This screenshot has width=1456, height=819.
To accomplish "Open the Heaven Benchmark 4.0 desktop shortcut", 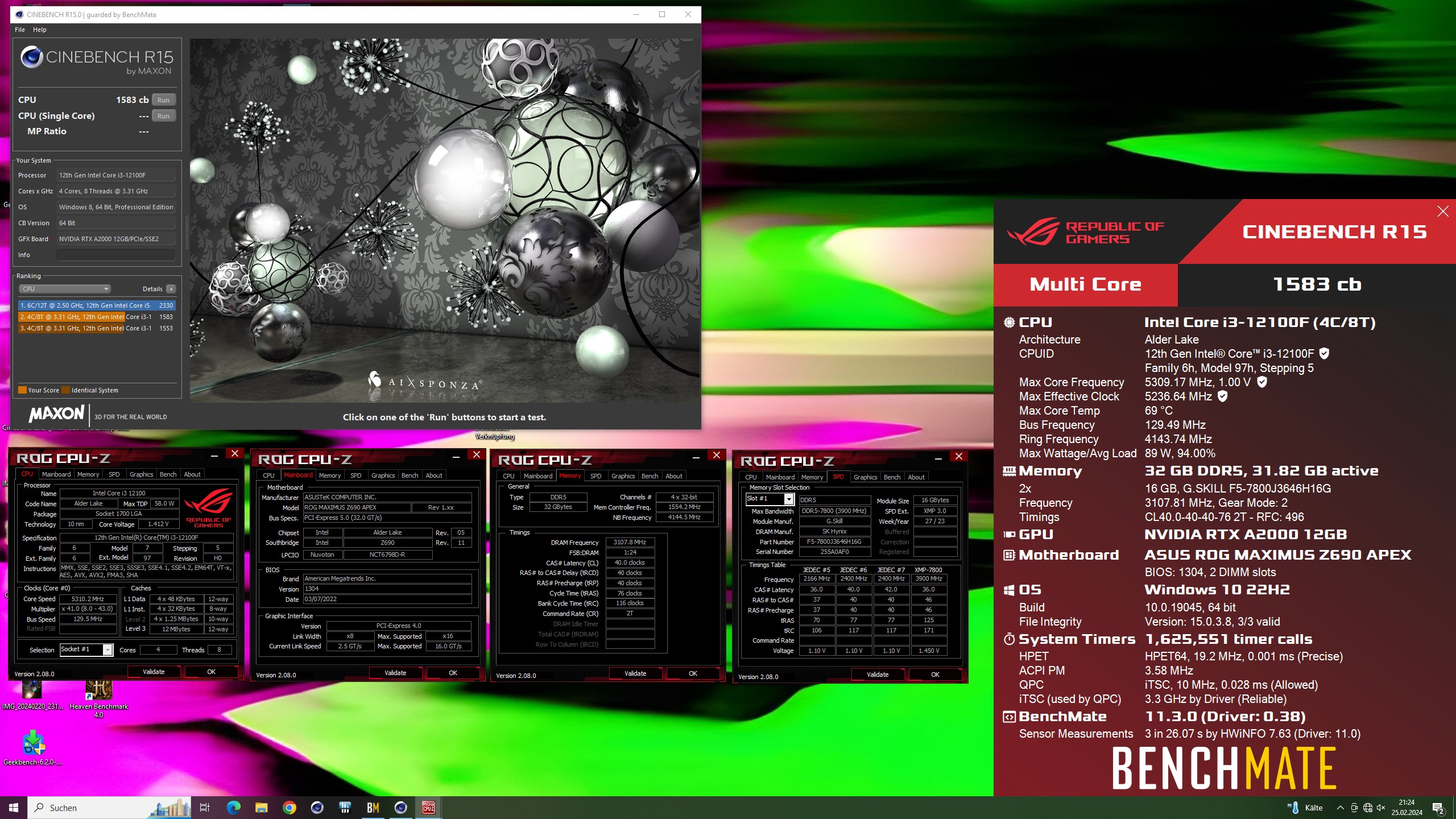I will tap(98, 698).
